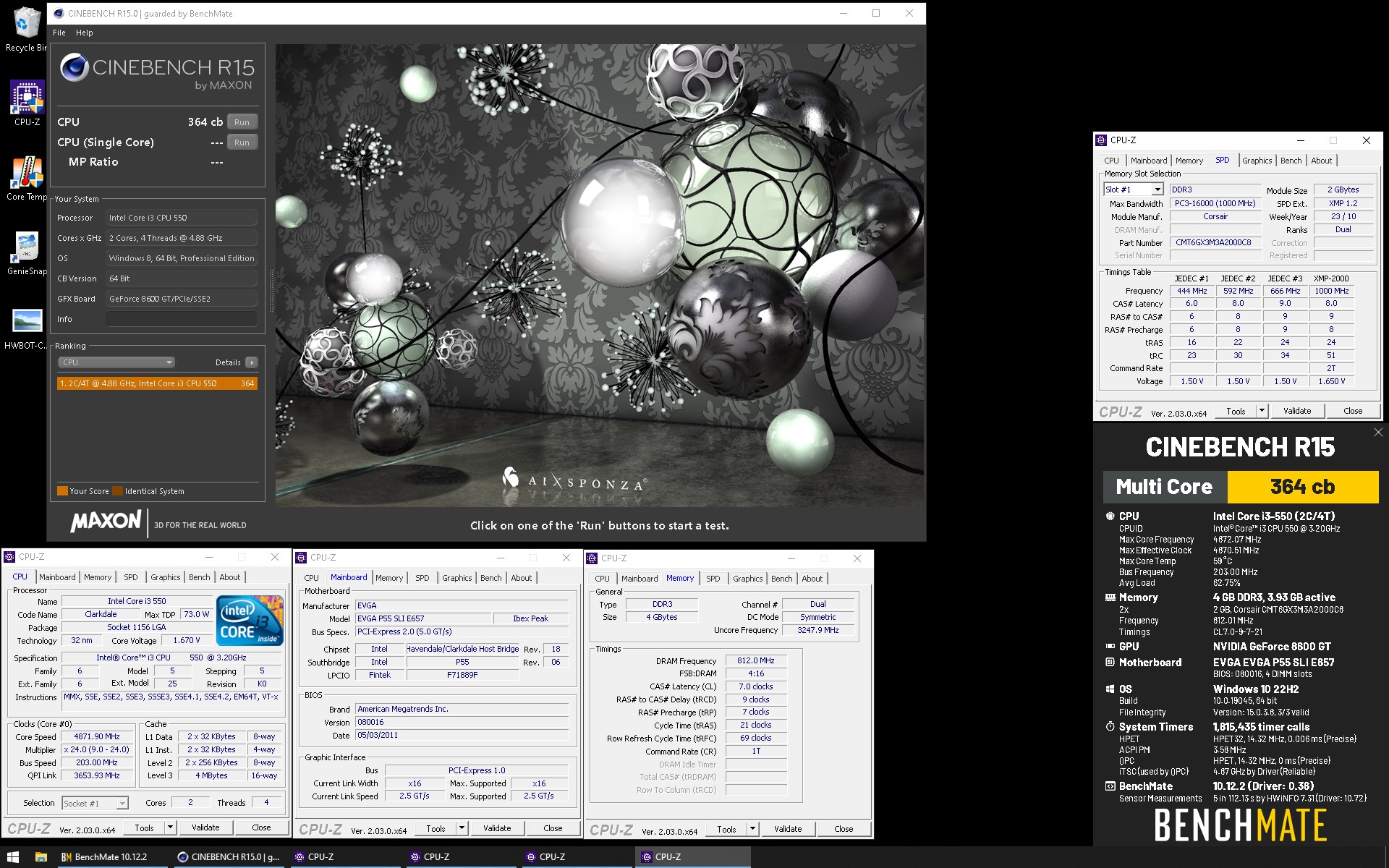This screenshot has height=868, width=1389.
Task: Open the Core Temp desktop icon
Action: (27, 178)
